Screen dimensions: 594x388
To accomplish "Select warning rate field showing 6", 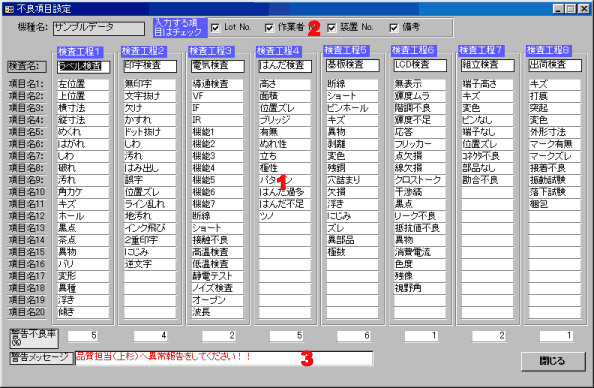I will [x=353, y=336].
